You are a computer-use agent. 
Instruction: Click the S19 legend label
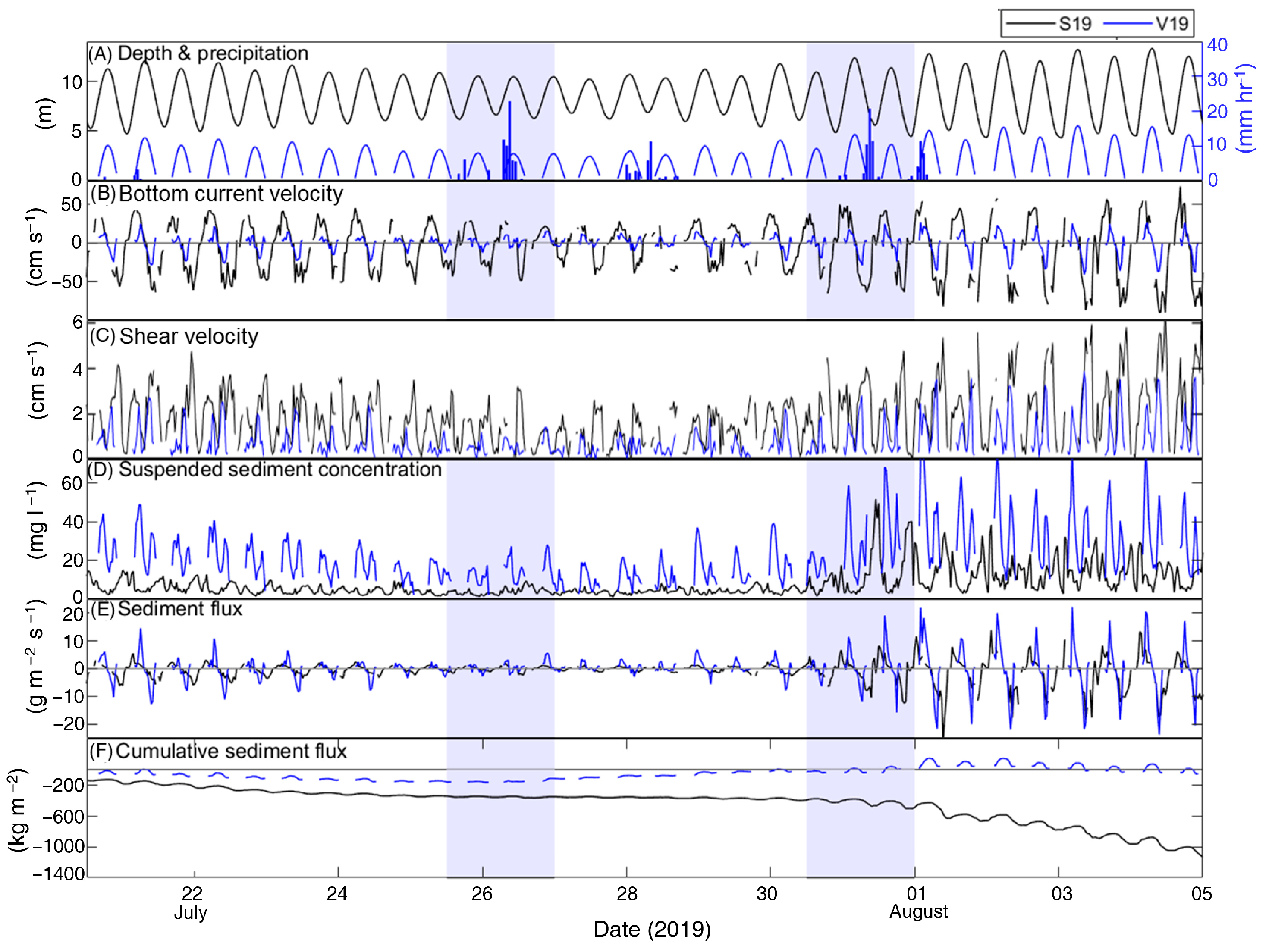pyautogui.click(x=1074, y=24)
